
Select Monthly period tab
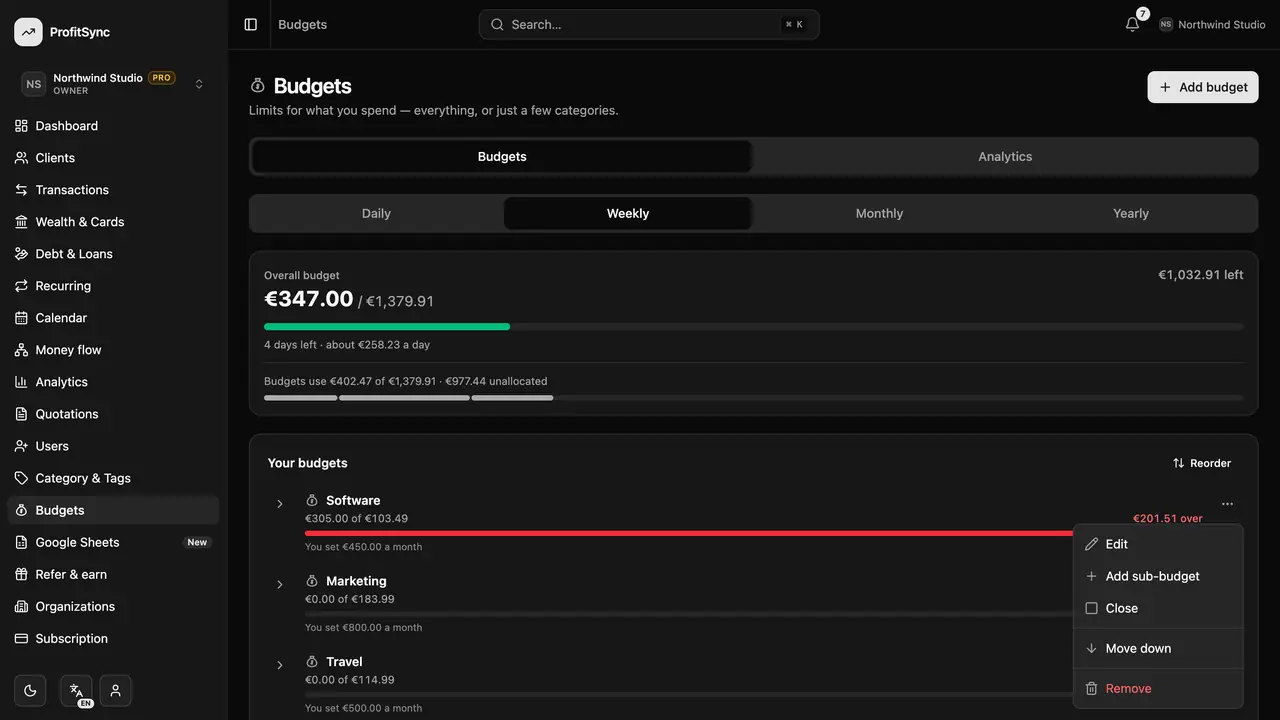[879, 213]
